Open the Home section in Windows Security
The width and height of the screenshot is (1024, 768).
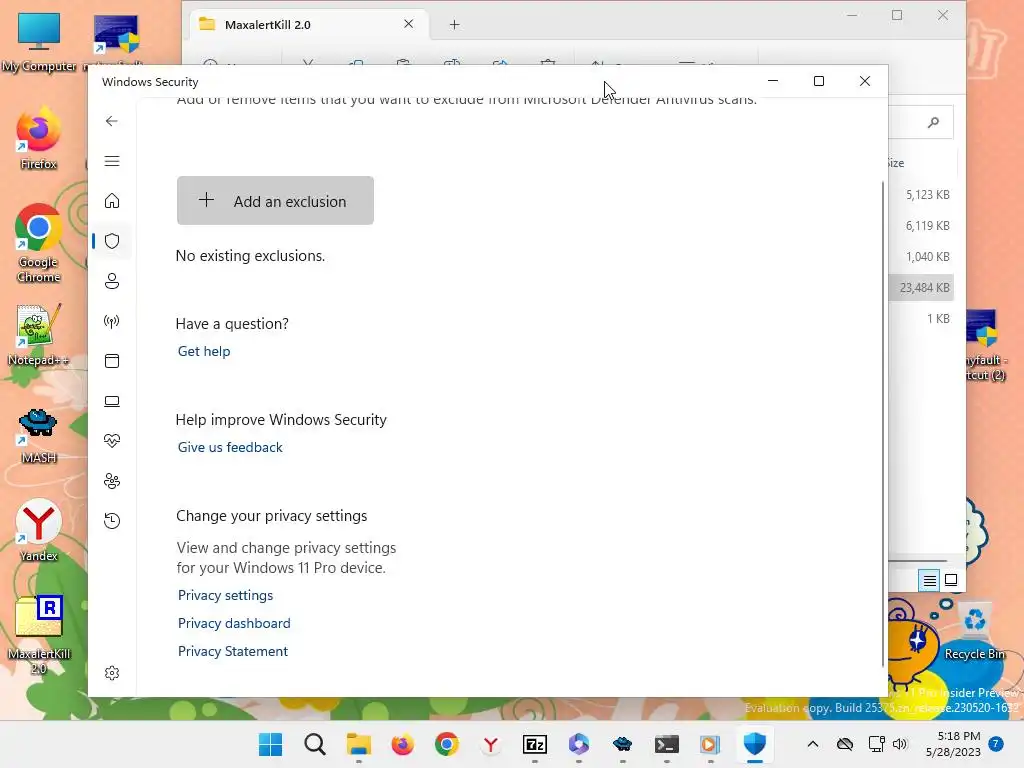tap(112, 200)
